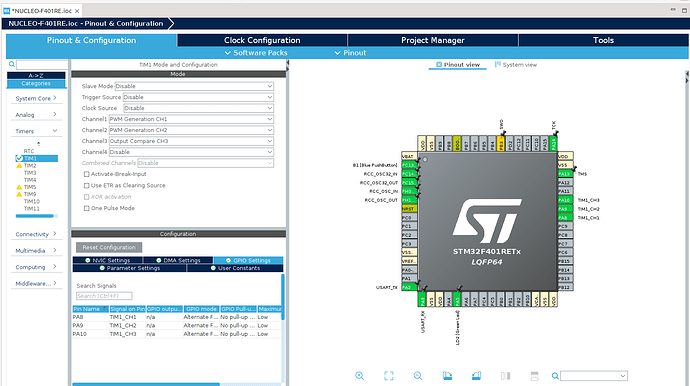This screenshot has width=690, height=386.
Task: Enable Activate-Break-Input checkbox
Action: 86,174
